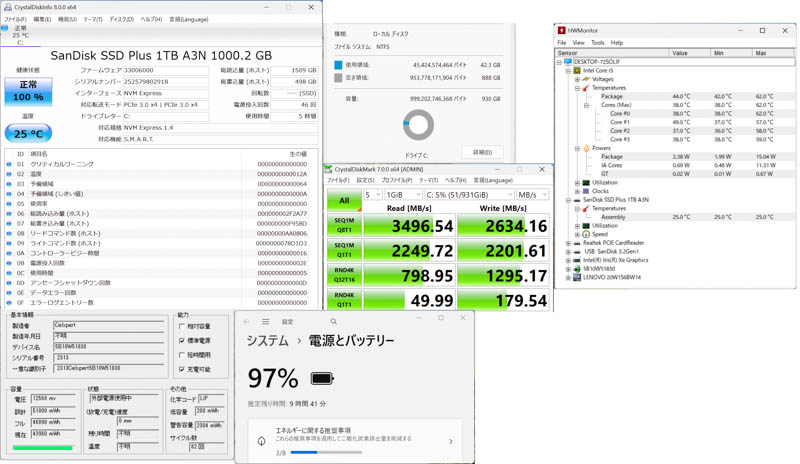The width and height of the screenshot is (800, 464).
Task: Click the battery icon next to 97%
Action: tap(322, 379)
